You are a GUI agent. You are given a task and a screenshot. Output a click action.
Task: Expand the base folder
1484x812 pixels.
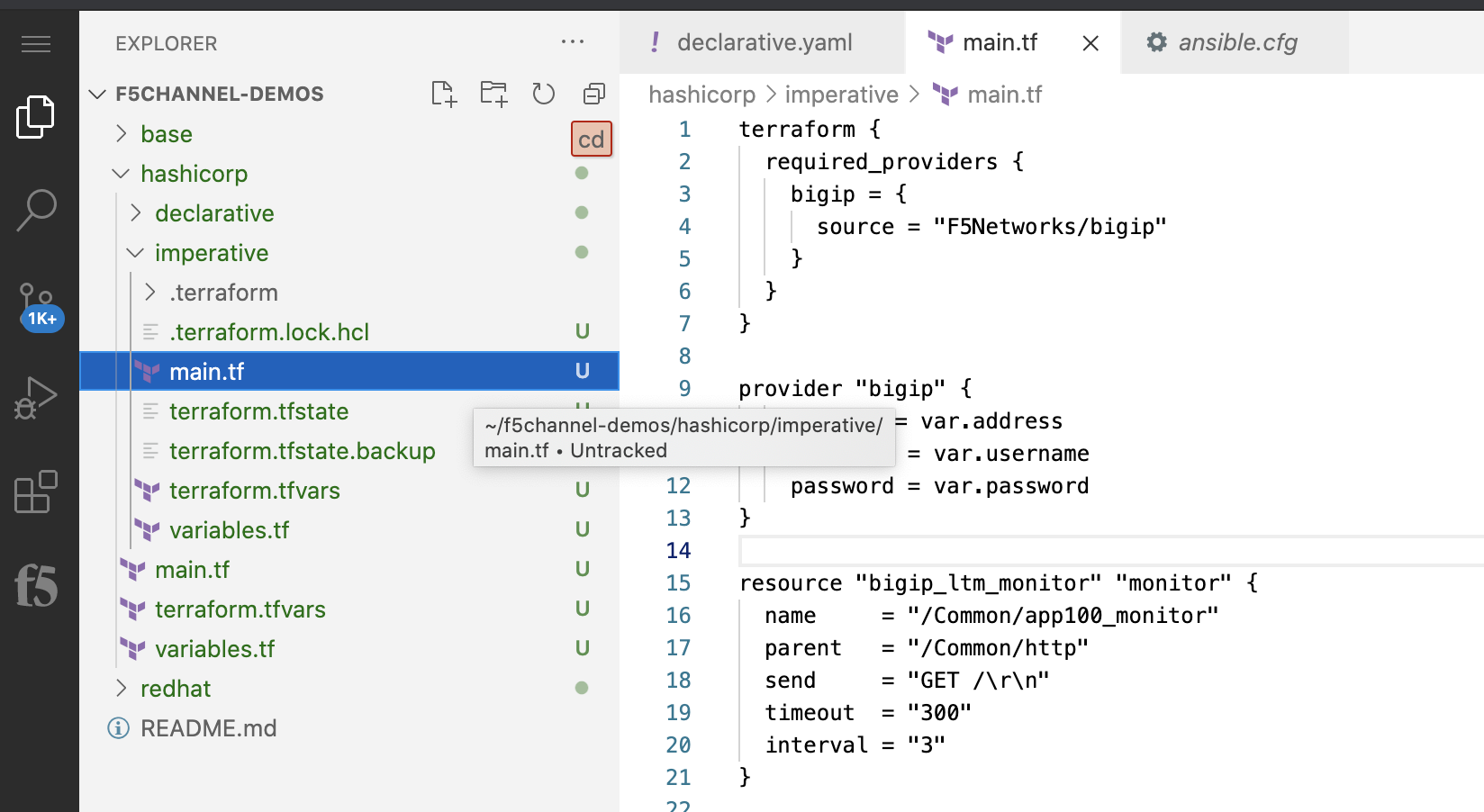[x=122, y=134]
